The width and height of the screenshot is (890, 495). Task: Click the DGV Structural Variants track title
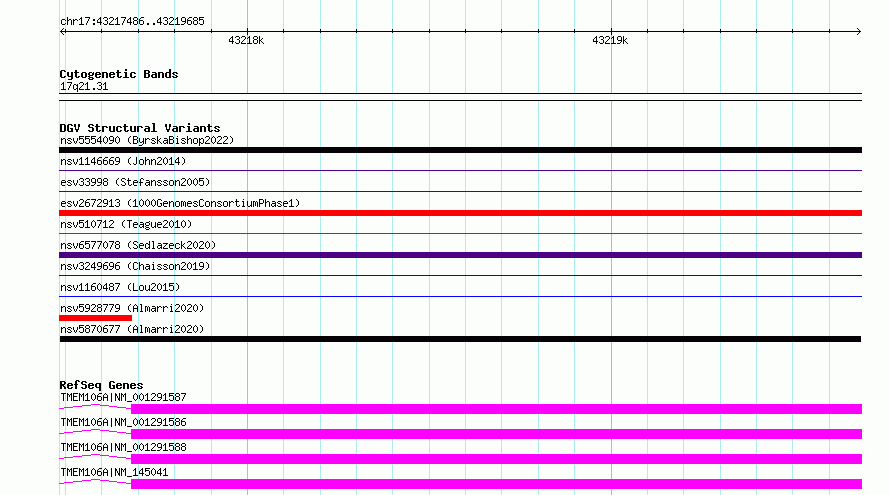pos(140,128)
